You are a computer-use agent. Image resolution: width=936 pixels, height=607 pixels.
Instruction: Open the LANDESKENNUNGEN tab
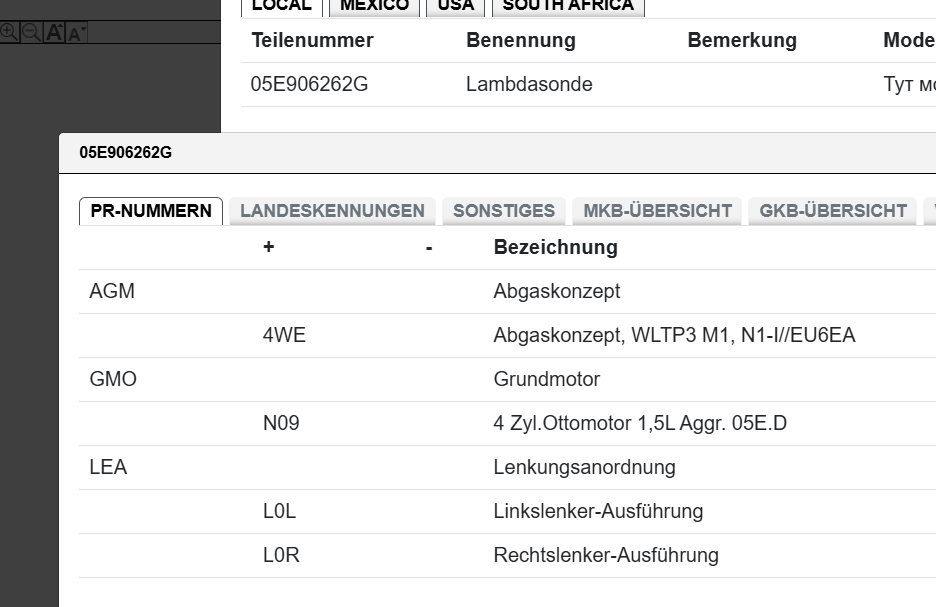332,211
